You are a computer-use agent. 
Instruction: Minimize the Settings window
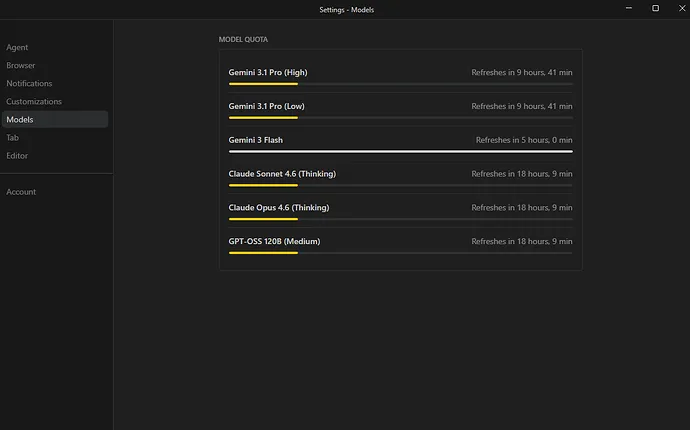pos(627,8)
